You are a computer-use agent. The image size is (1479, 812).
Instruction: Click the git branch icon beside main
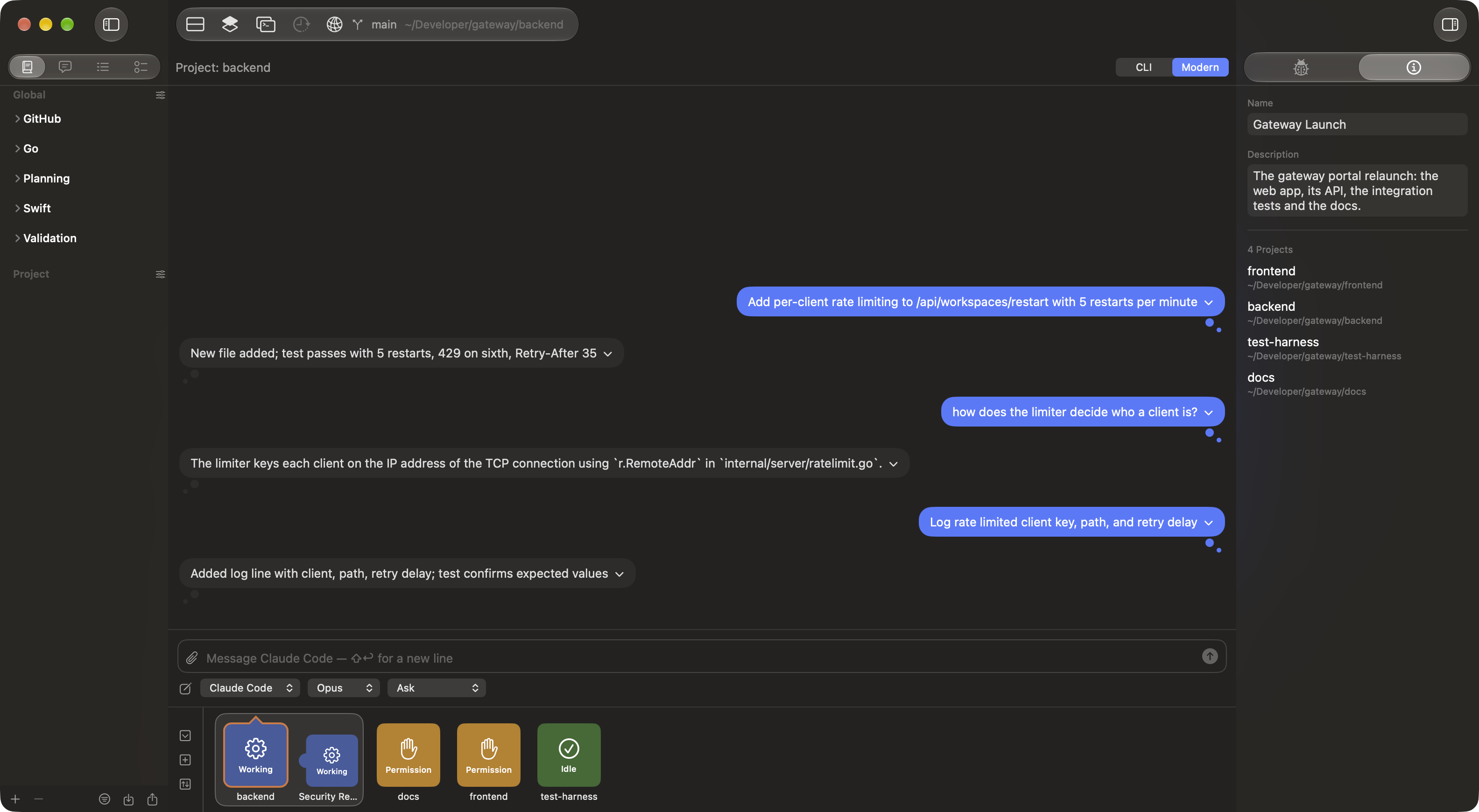(x=358, y=24)
